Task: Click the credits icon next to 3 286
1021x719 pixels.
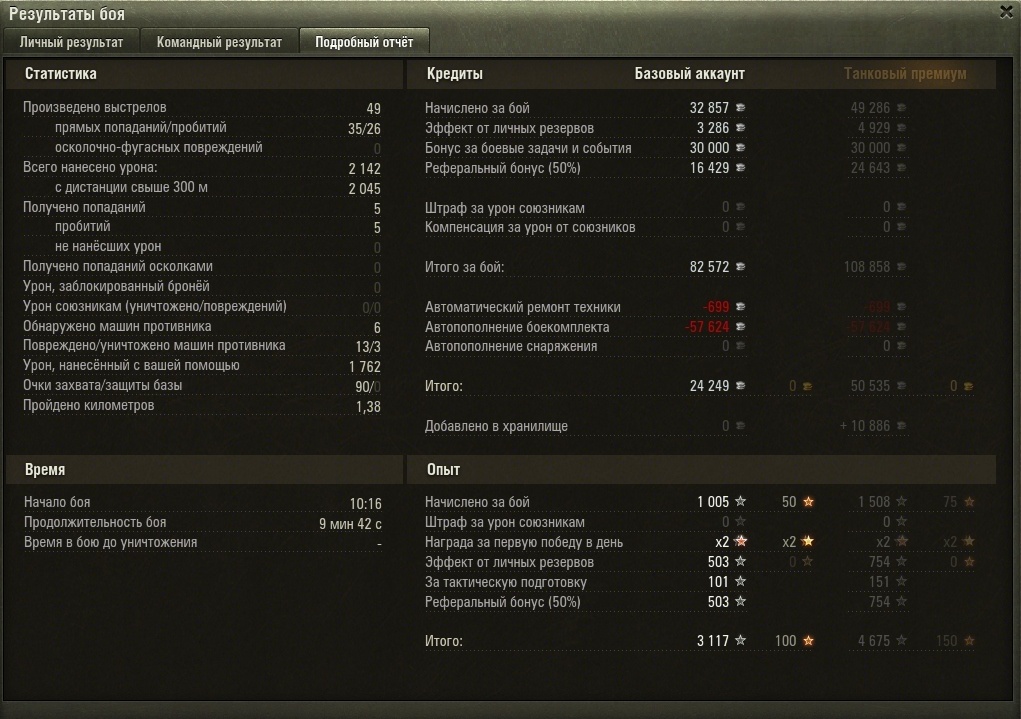Action: [x=740, y=128]
